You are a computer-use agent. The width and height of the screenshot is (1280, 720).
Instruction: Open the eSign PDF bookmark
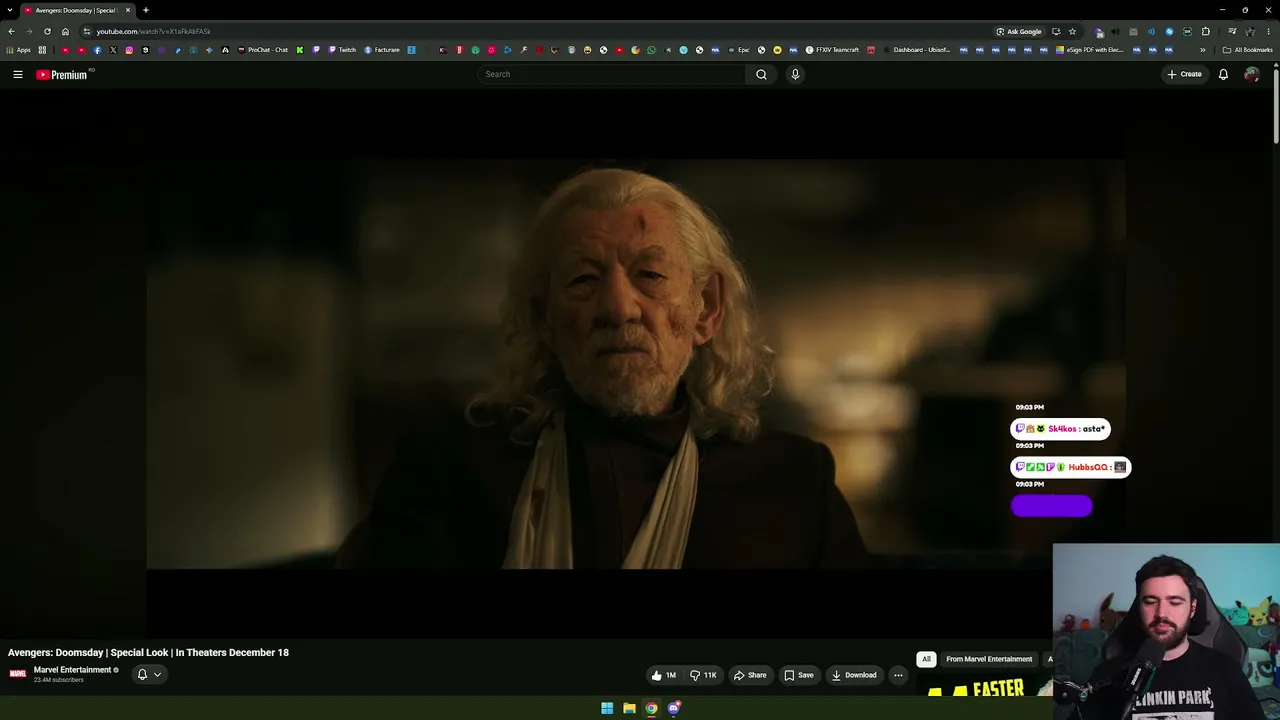pyautogui.click(x=1090, y=50)
